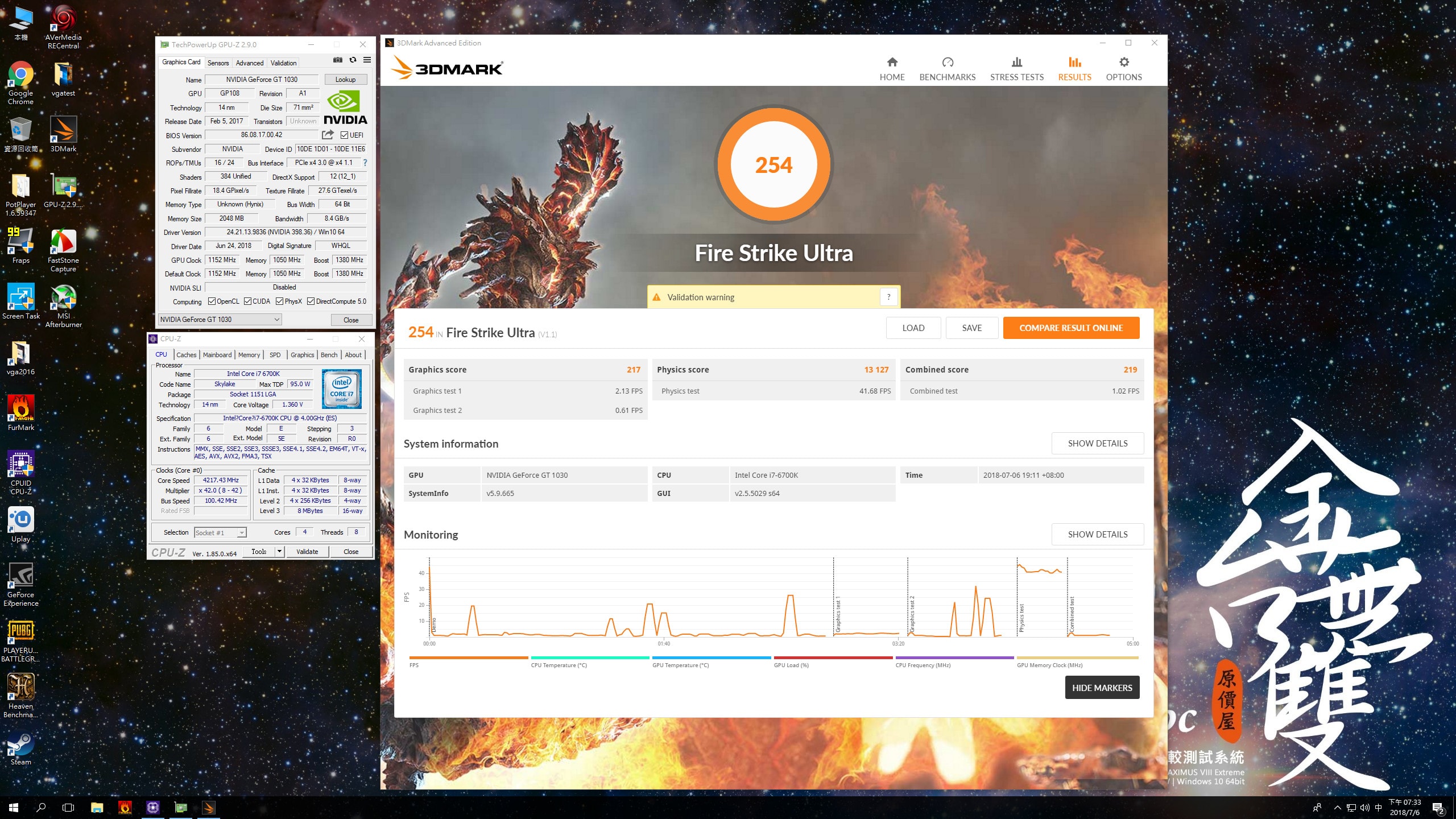Image resolution: width=1456 pixels, height=819 pixels.
Task: Open the Mainboard tab in CPU-Z
Action: click(x=217, y=355)
